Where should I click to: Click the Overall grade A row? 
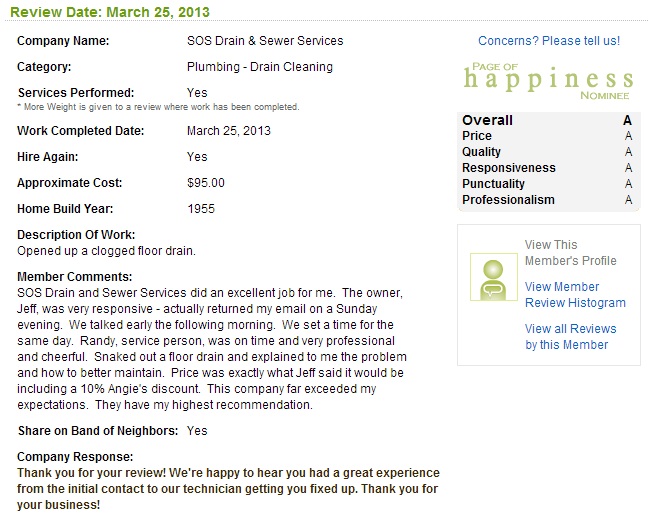tap(547, 120)
